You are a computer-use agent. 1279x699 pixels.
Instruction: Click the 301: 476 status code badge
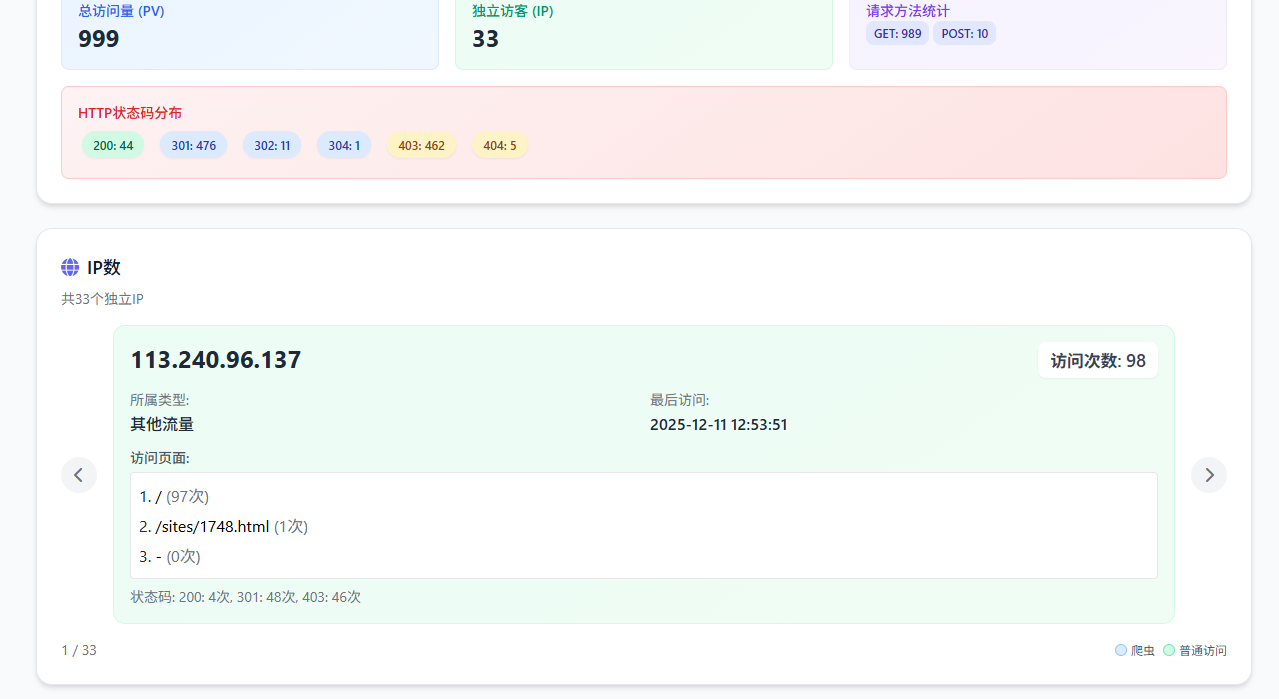pos(193,145)
